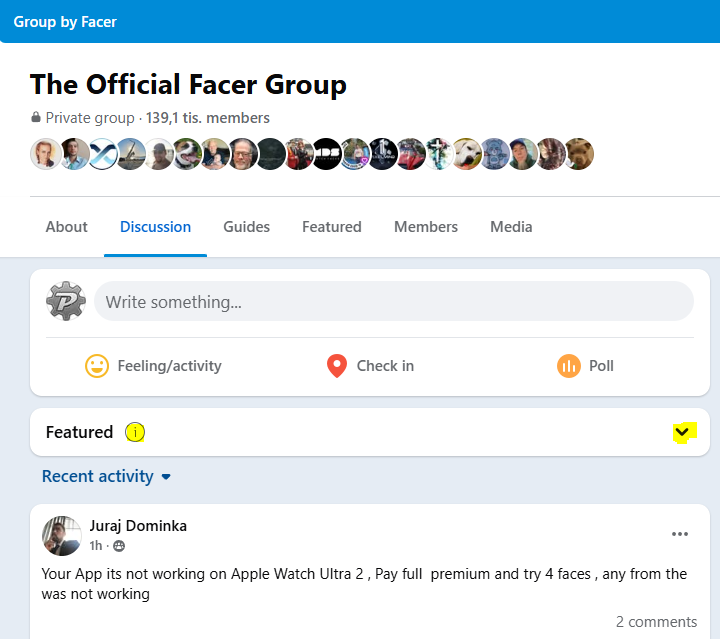
Task: Go to the Media tab
Action: [511, 227]
